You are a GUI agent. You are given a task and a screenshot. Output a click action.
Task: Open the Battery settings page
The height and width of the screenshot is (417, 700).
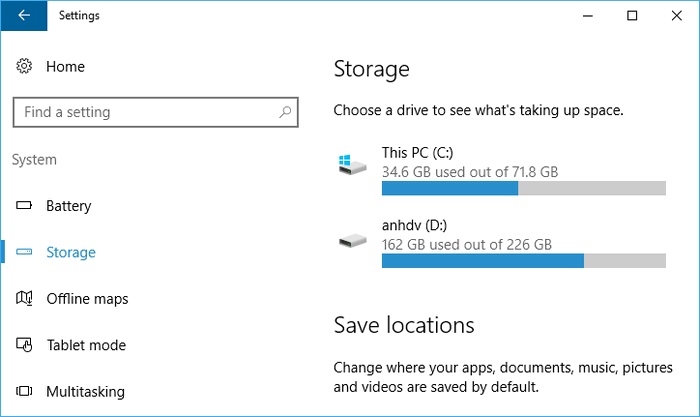click(69, 206)
